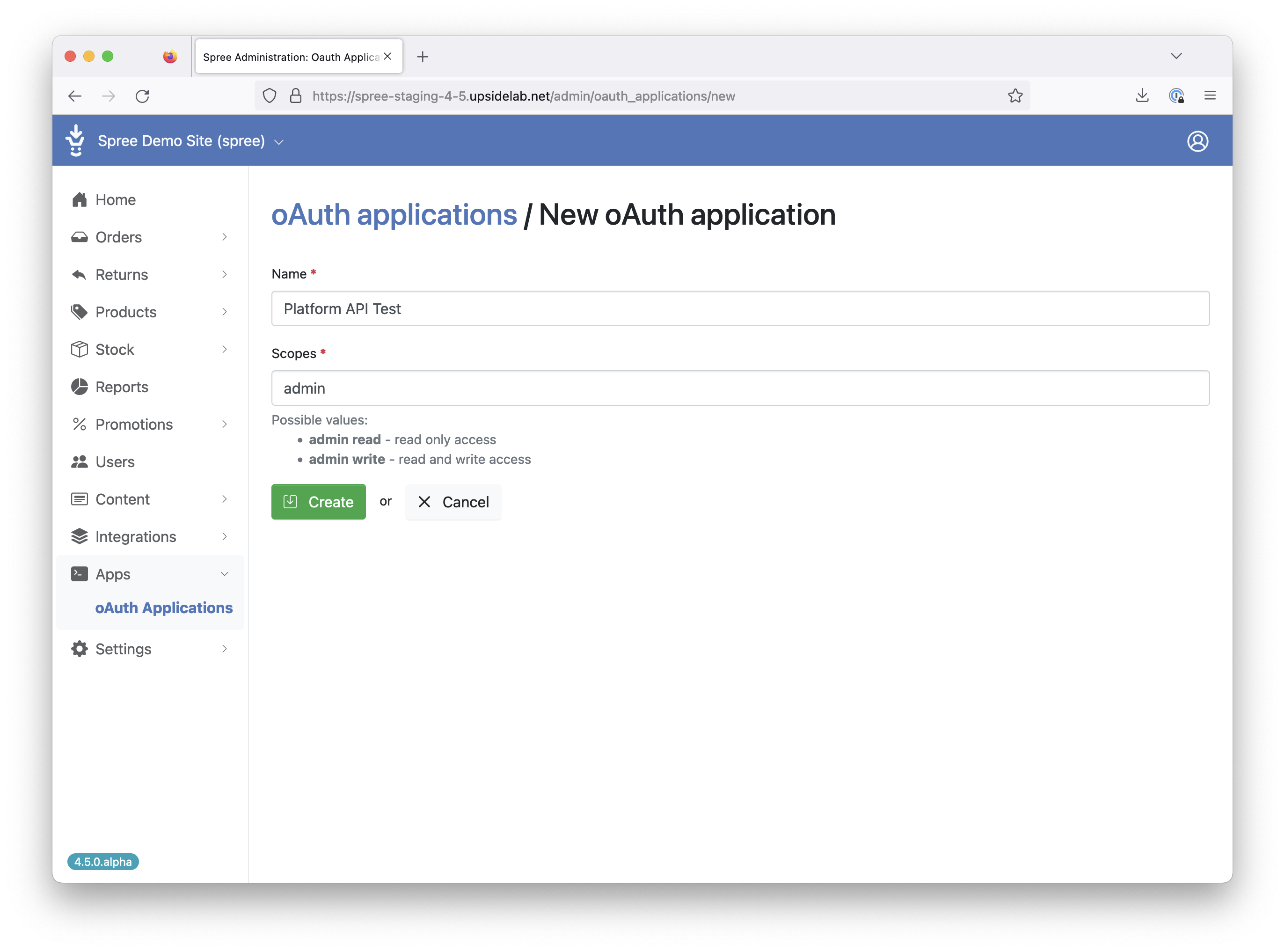Click the tracking protection shield icon
Screen dimensions: 1285x952
269,95
